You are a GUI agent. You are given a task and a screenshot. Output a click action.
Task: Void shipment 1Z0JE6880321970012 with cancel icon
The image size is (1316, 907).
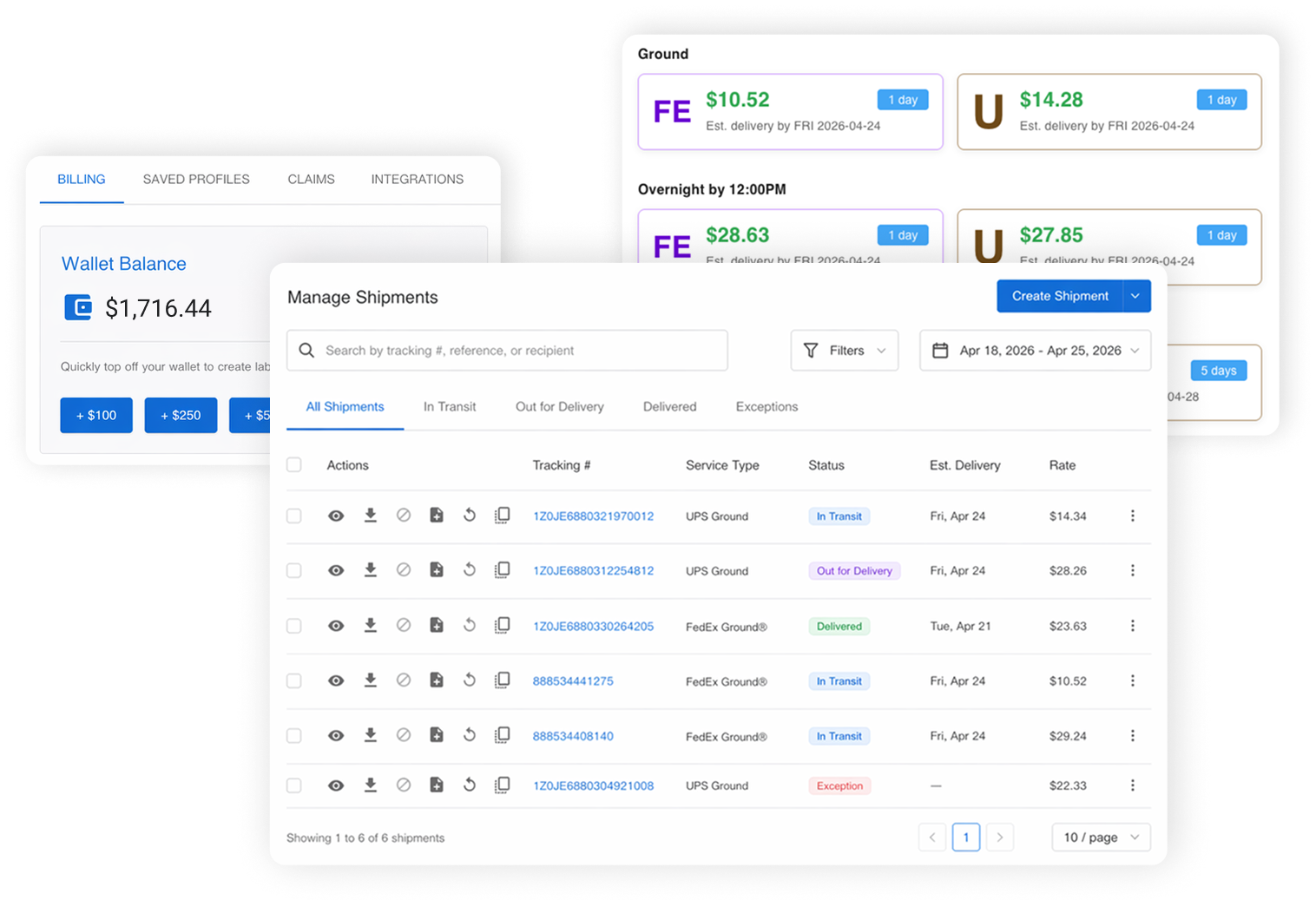404,516
